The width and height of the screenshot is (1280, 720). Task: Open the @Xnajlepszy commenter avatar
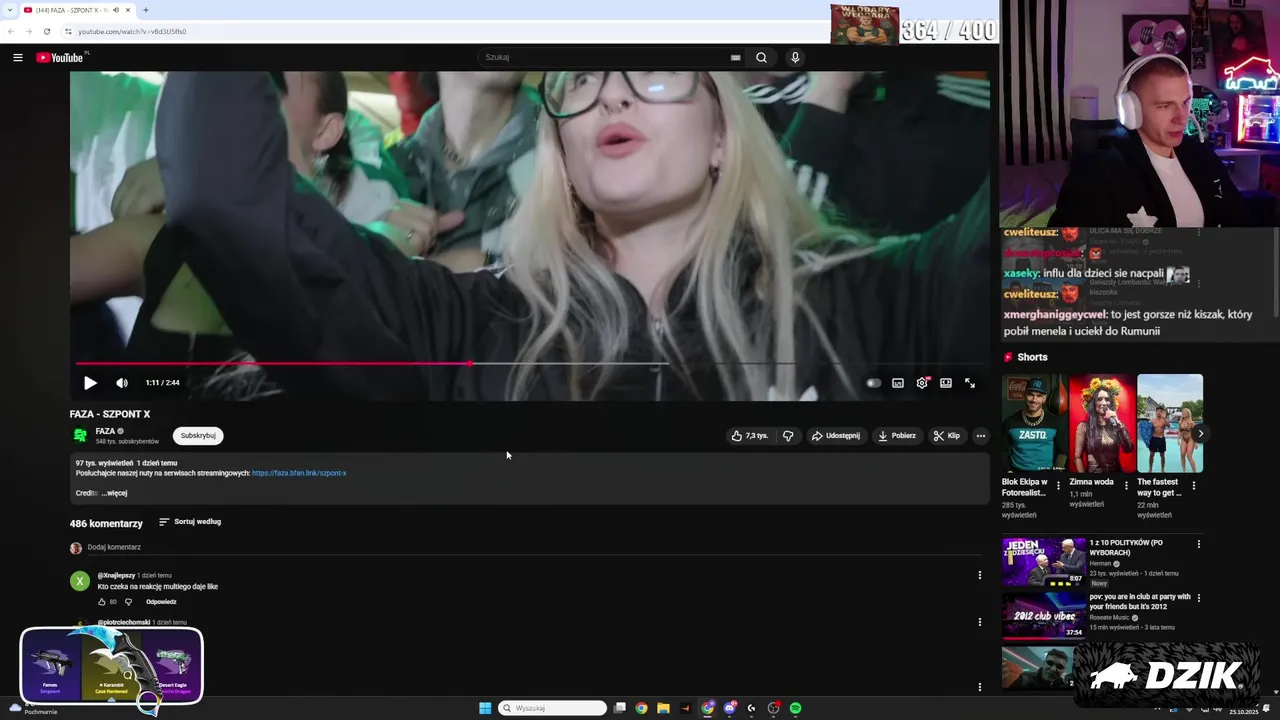click(80, 581)
